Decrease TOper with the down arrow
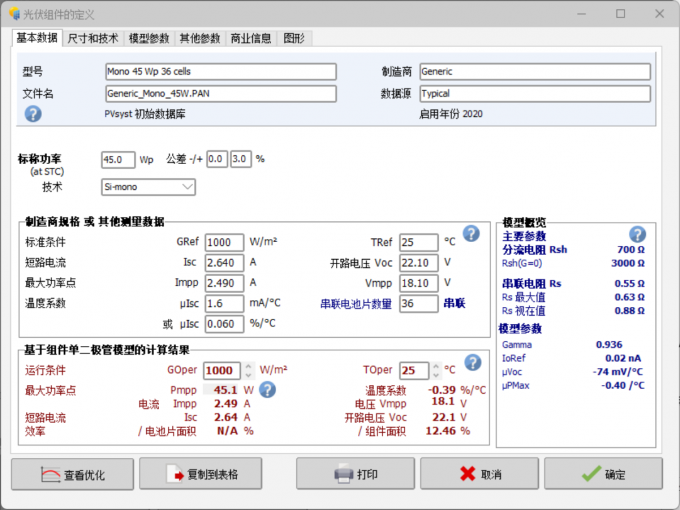The width and height of the screenshot is (680, 510). point(436,375)
